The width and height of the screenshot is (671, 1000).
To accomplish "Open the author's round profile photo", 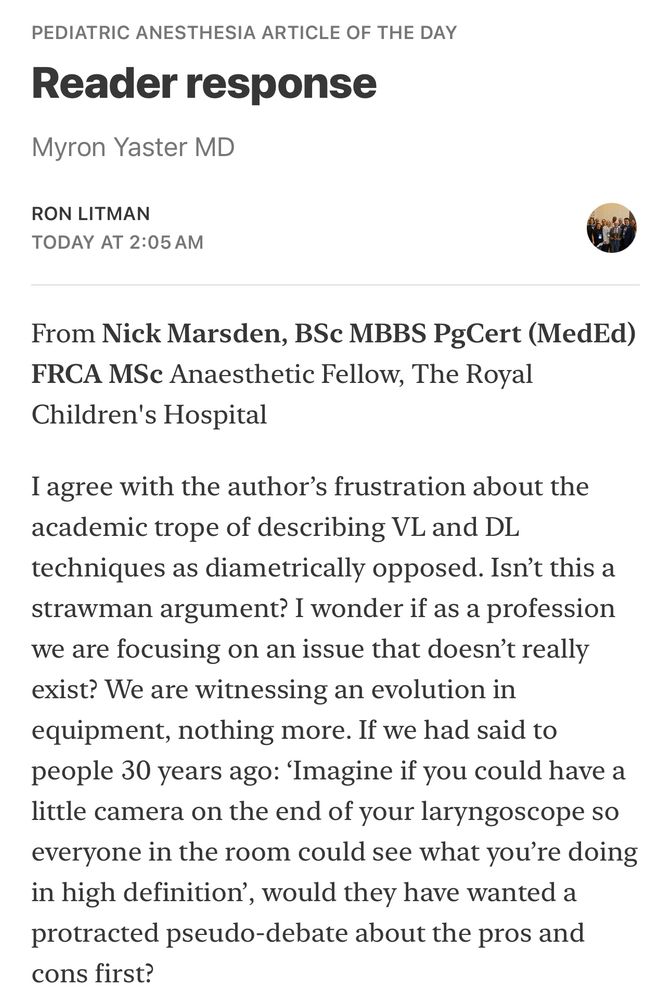I will 611,228.
